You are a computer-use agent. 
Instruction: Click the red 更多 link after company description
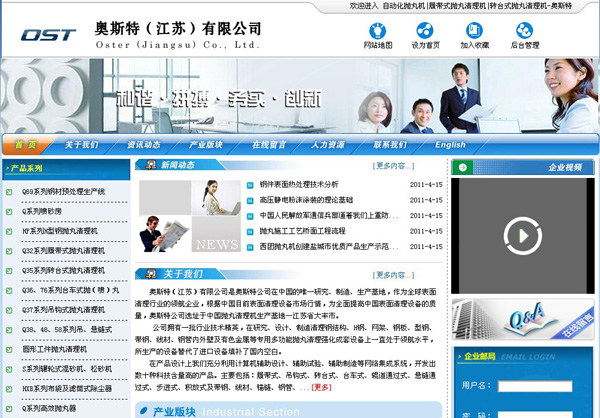[x=321, y=386]
